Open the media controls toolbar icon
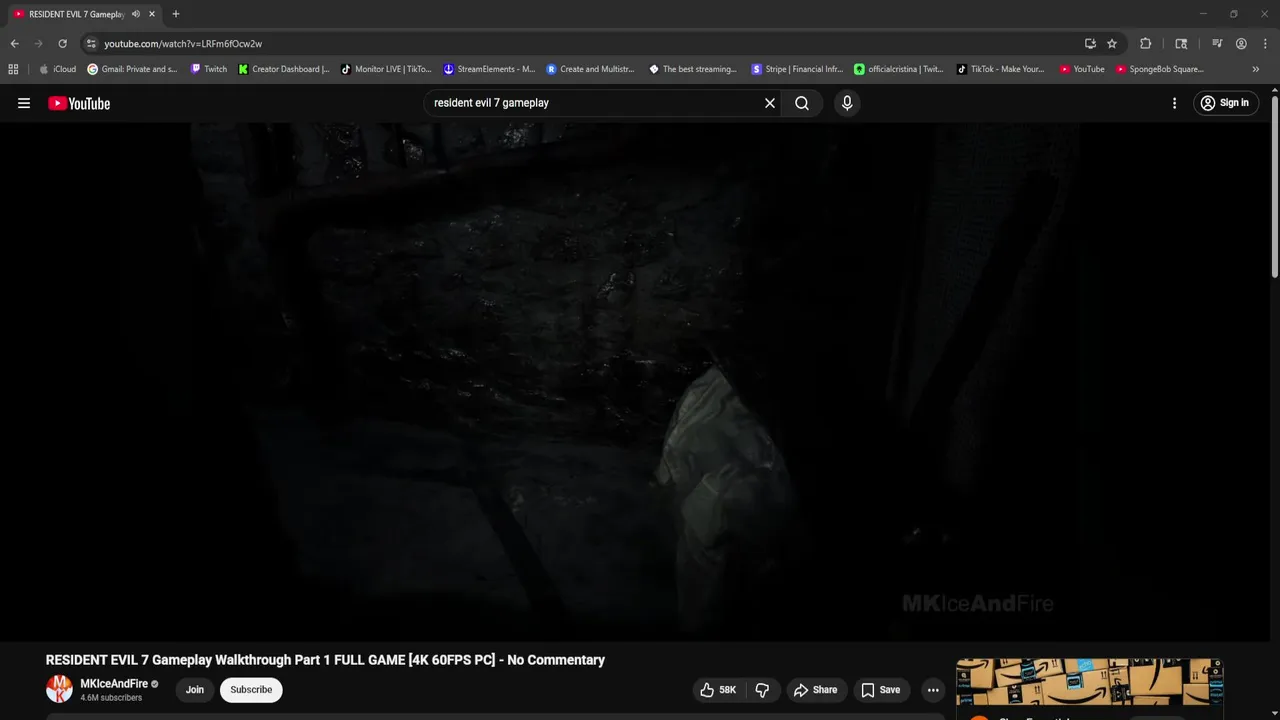 coord(1217,44)
